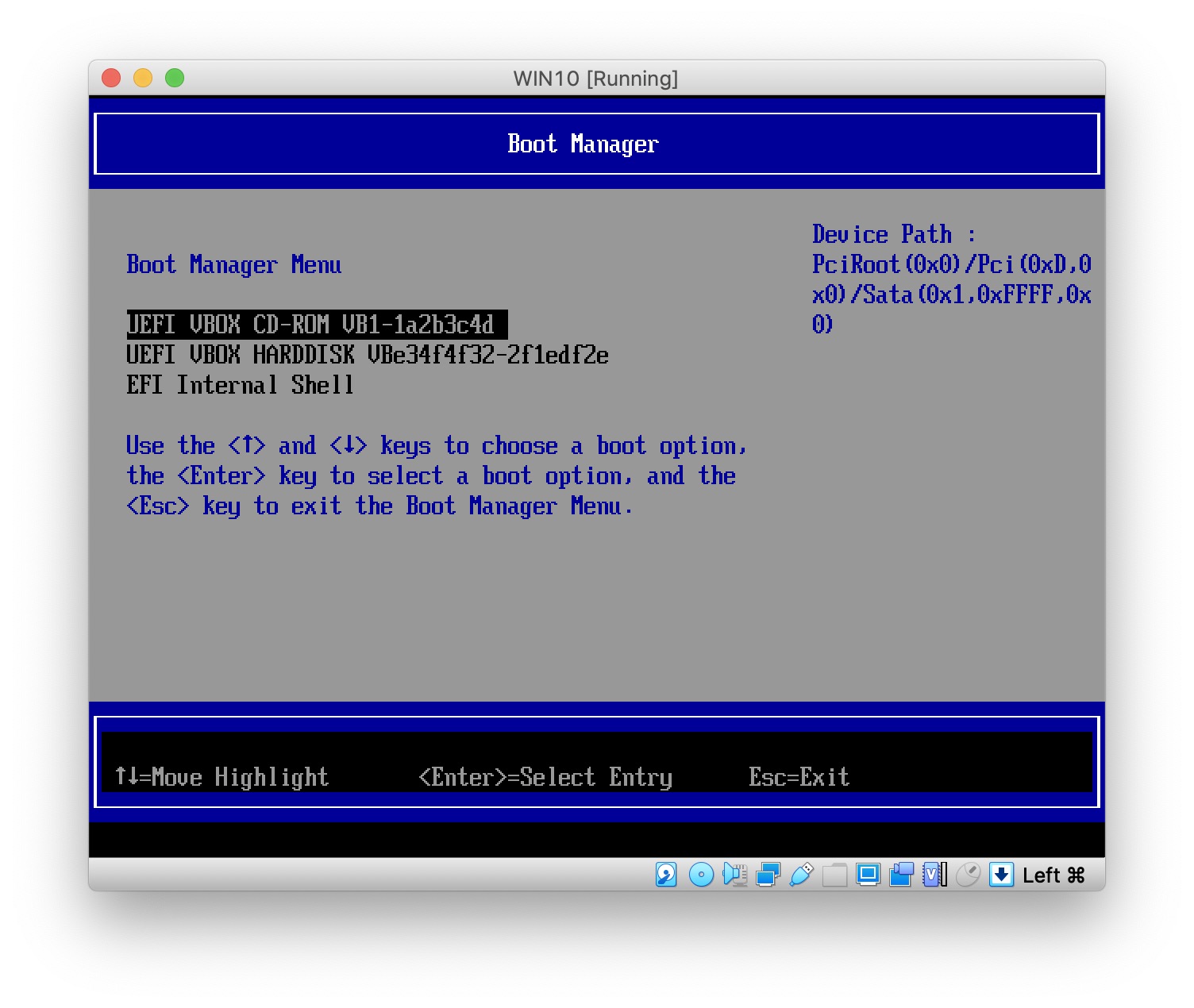This screenshot has height=1008, width=1194.
Task: Maximize the WIN10 VM window
Action: pos(175,78)
